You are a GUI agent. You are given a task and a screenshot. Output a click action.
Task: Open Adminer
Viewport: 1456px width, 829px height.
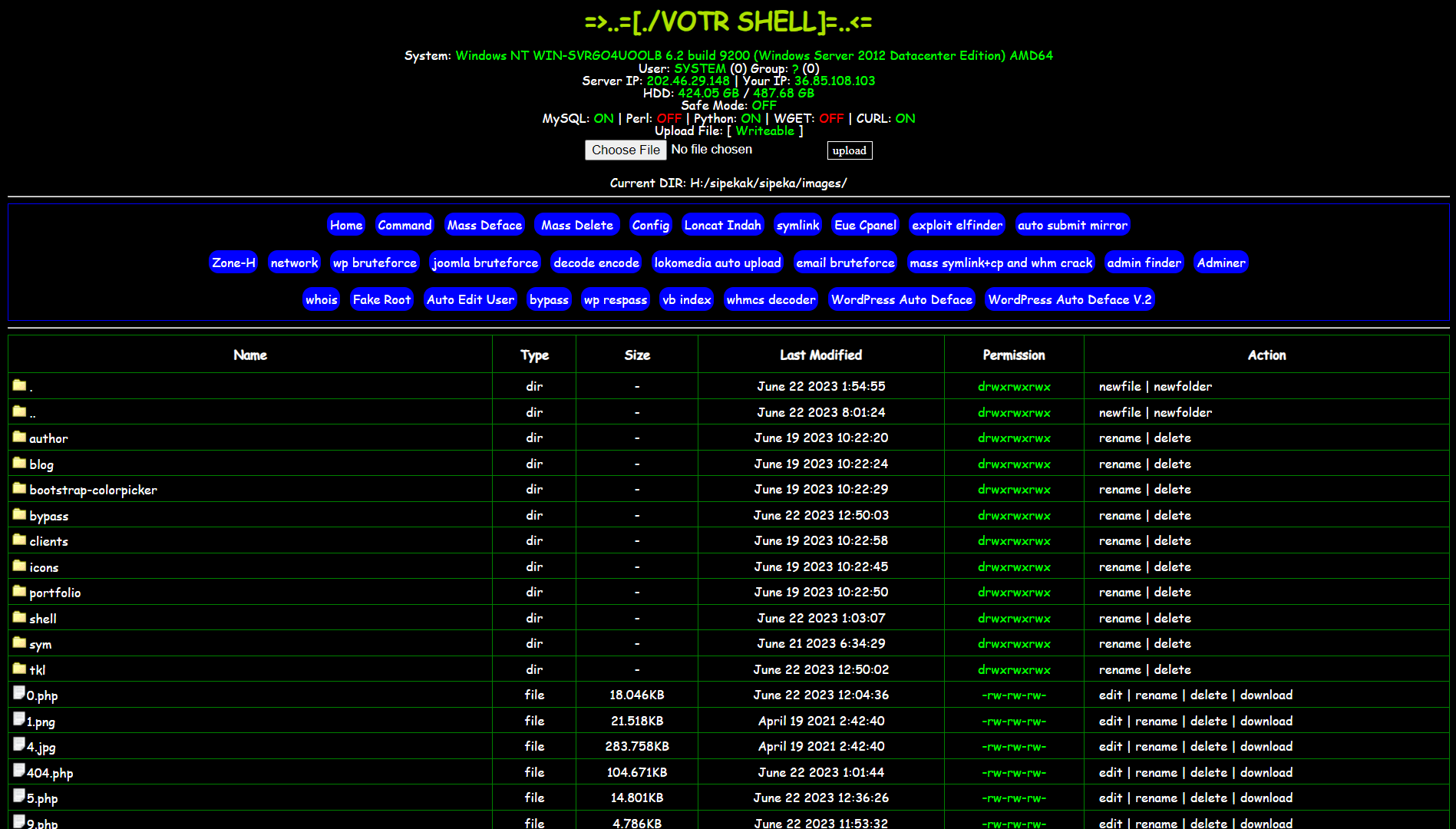(1221, 263)
